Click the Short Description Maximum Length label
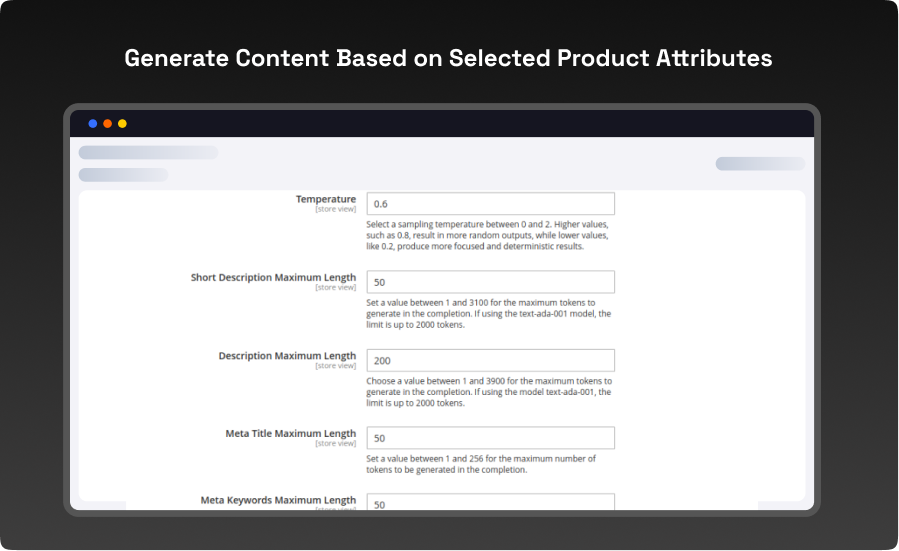This screenshot has width=899, height=551. coord(273,277)
